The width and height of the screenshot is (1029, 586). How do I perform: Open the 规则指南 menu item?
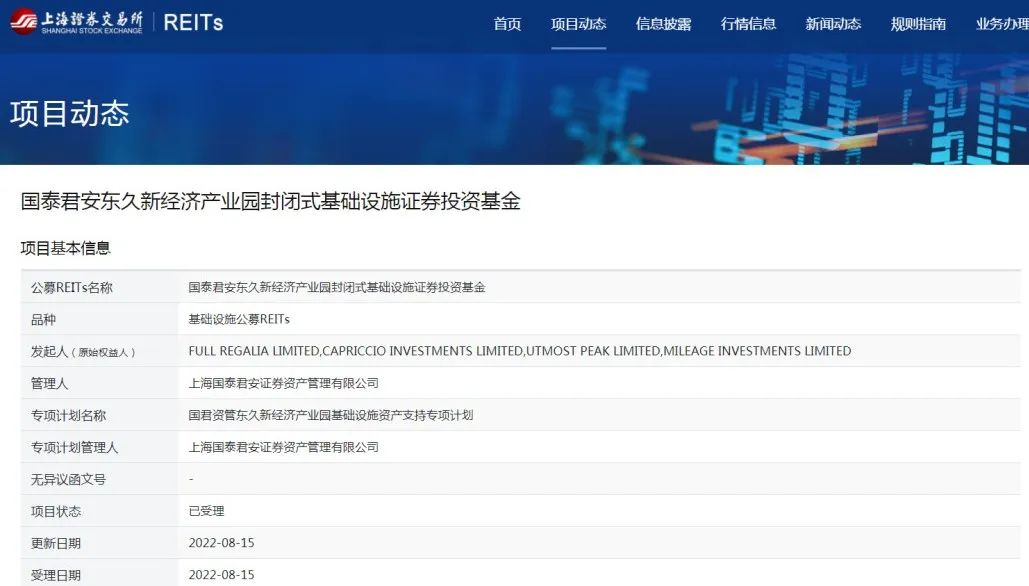918,24
